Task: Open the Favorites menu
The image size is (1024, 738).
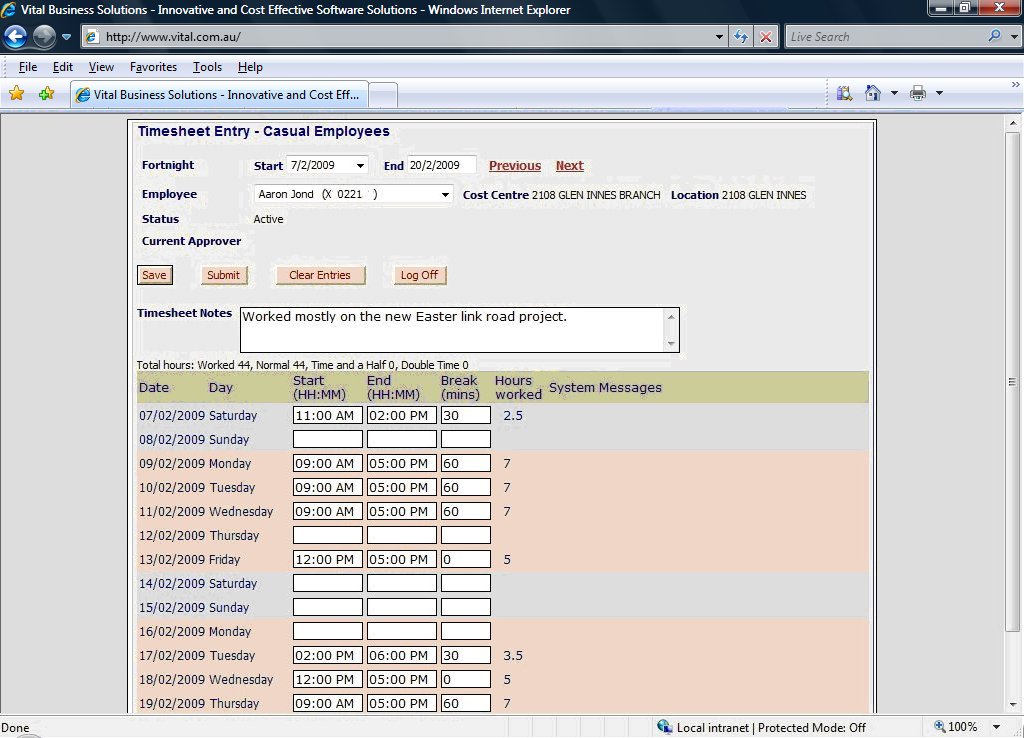Action: coord(153,67)
